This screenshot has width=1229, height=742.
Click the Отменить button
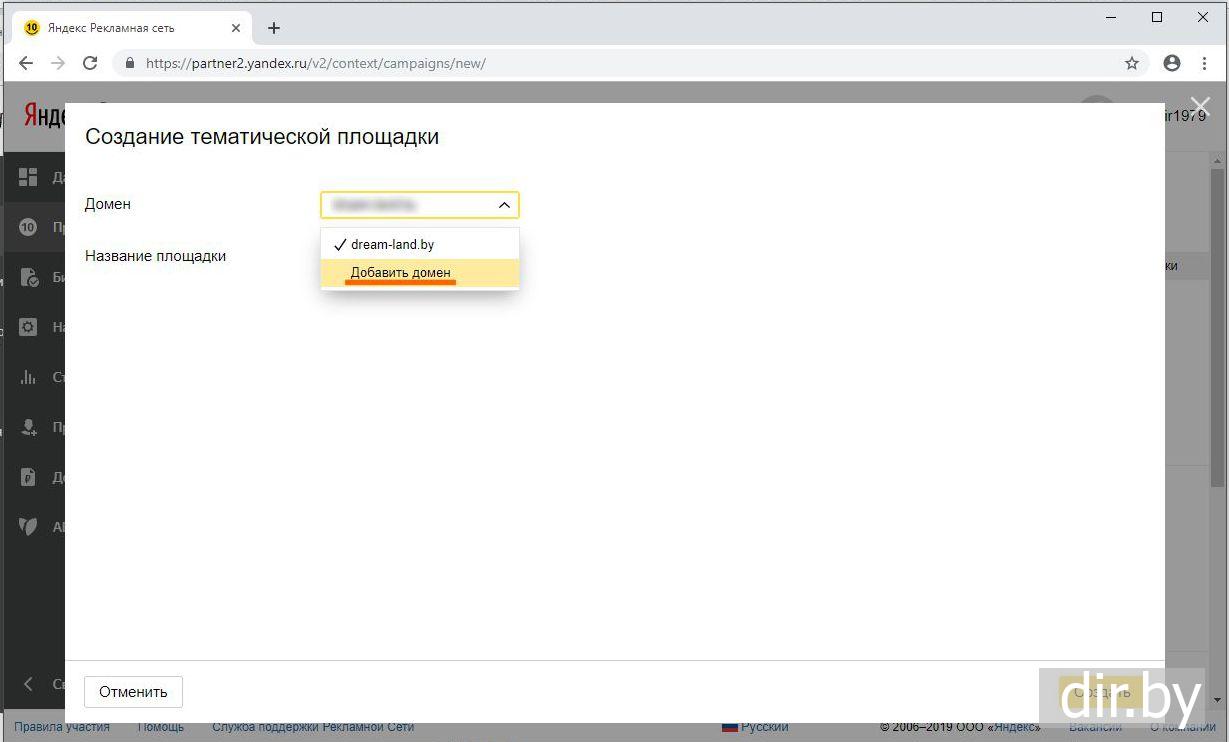pos(133,691)
